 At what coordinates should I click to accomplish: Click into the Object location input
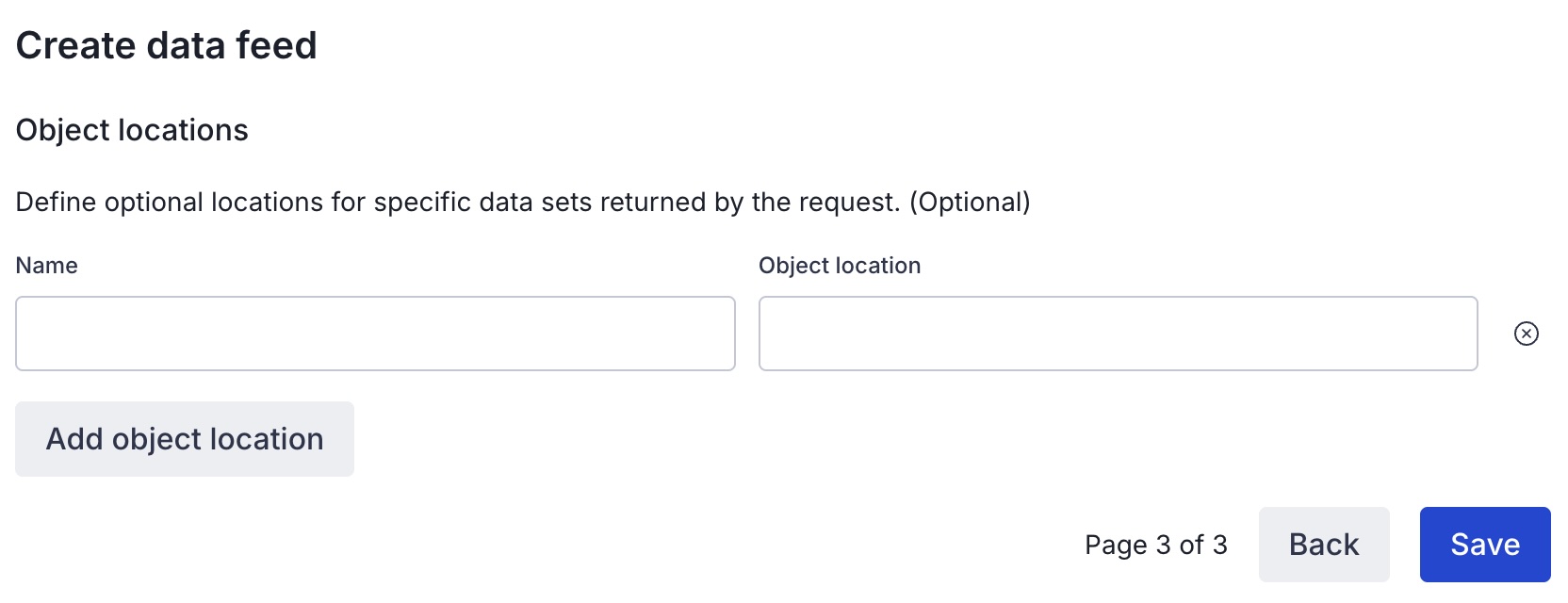(1118, 334)
